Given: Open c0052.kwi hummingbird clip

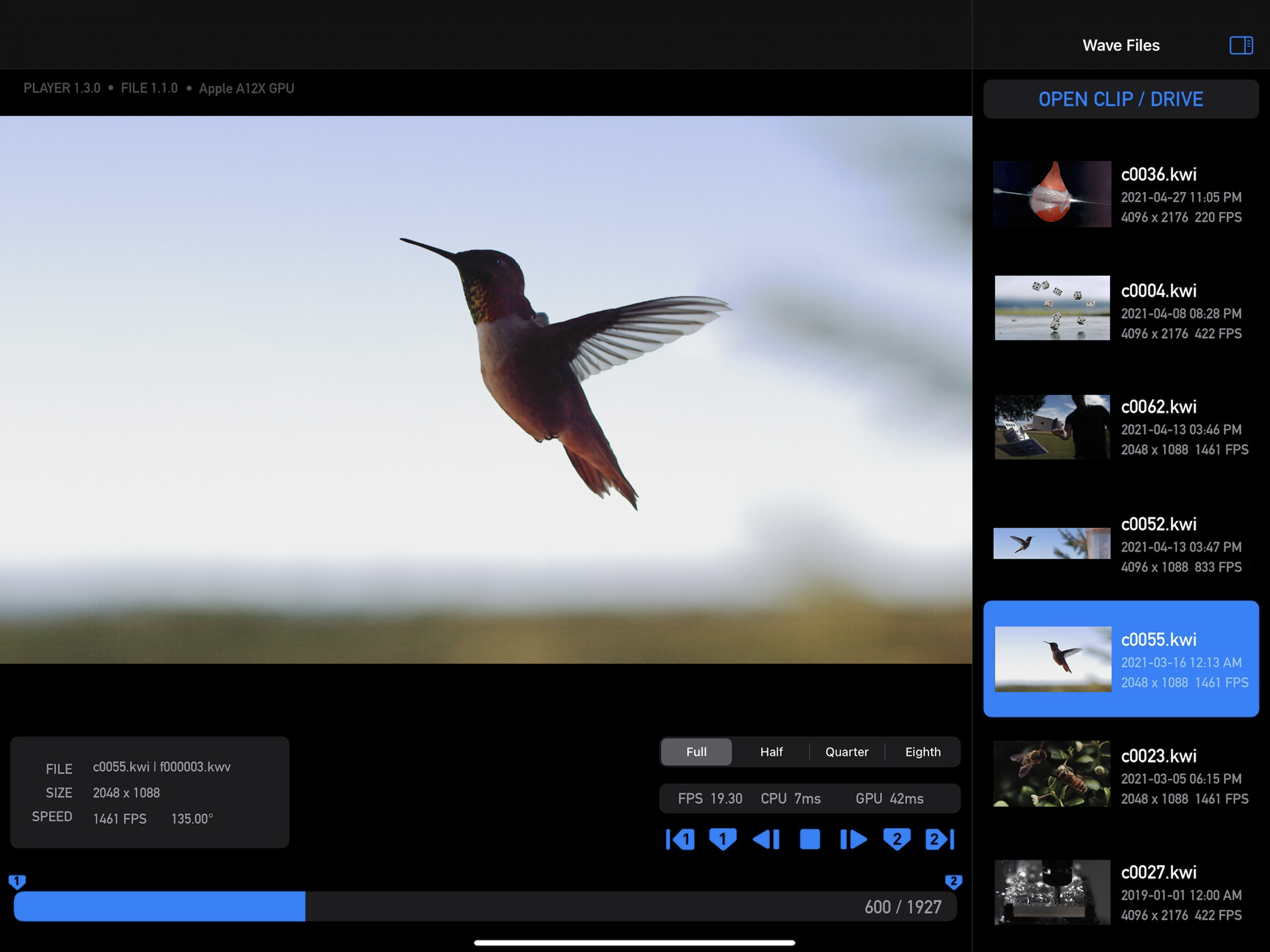Looking at the screenshot, I should coord(1121,544).
